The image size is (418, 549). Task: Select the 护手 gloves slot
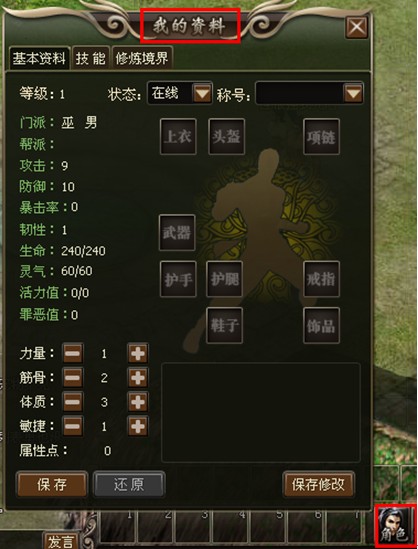tap(178, 279)
